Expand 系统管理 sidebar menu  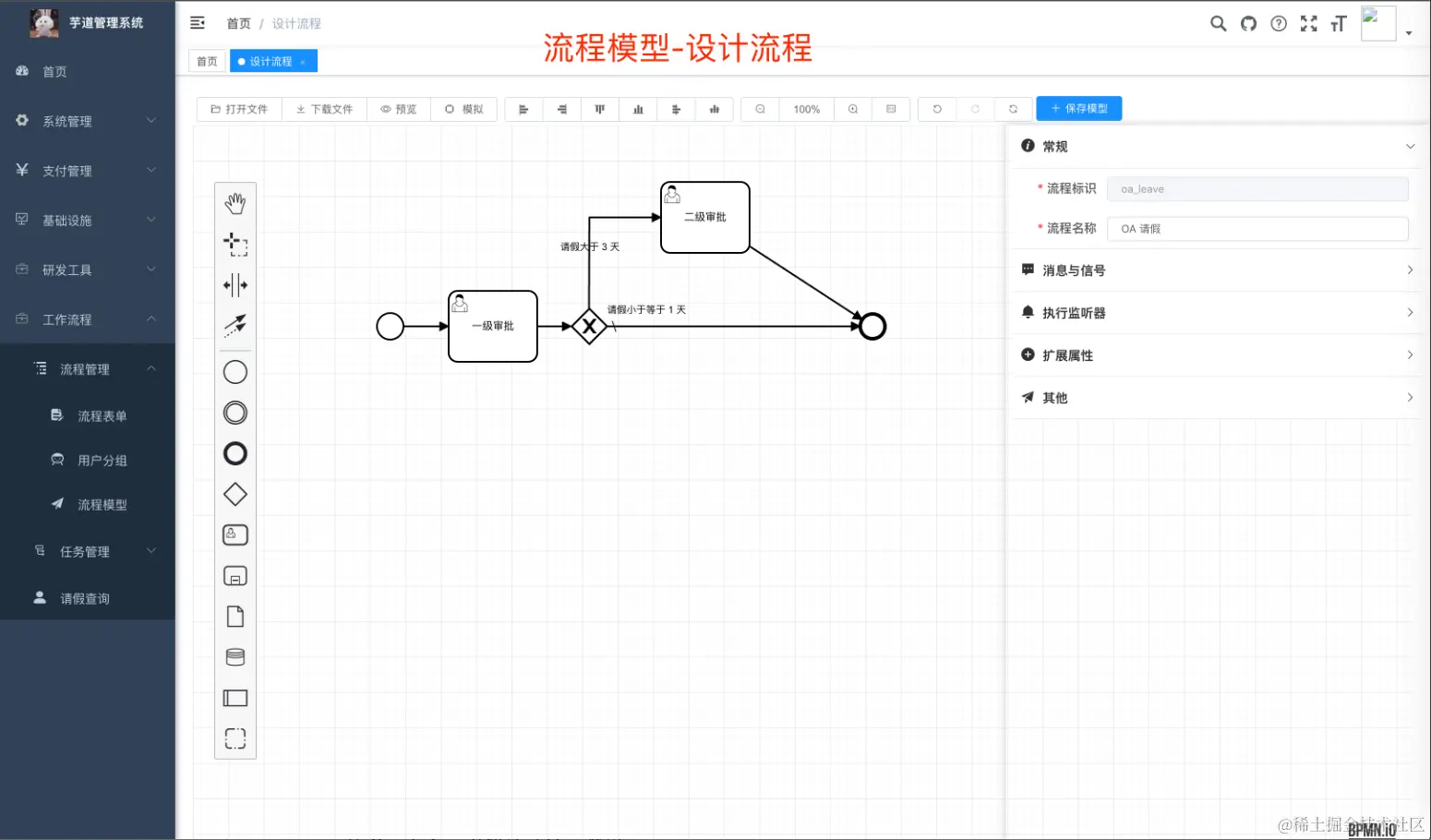(88, 121)
